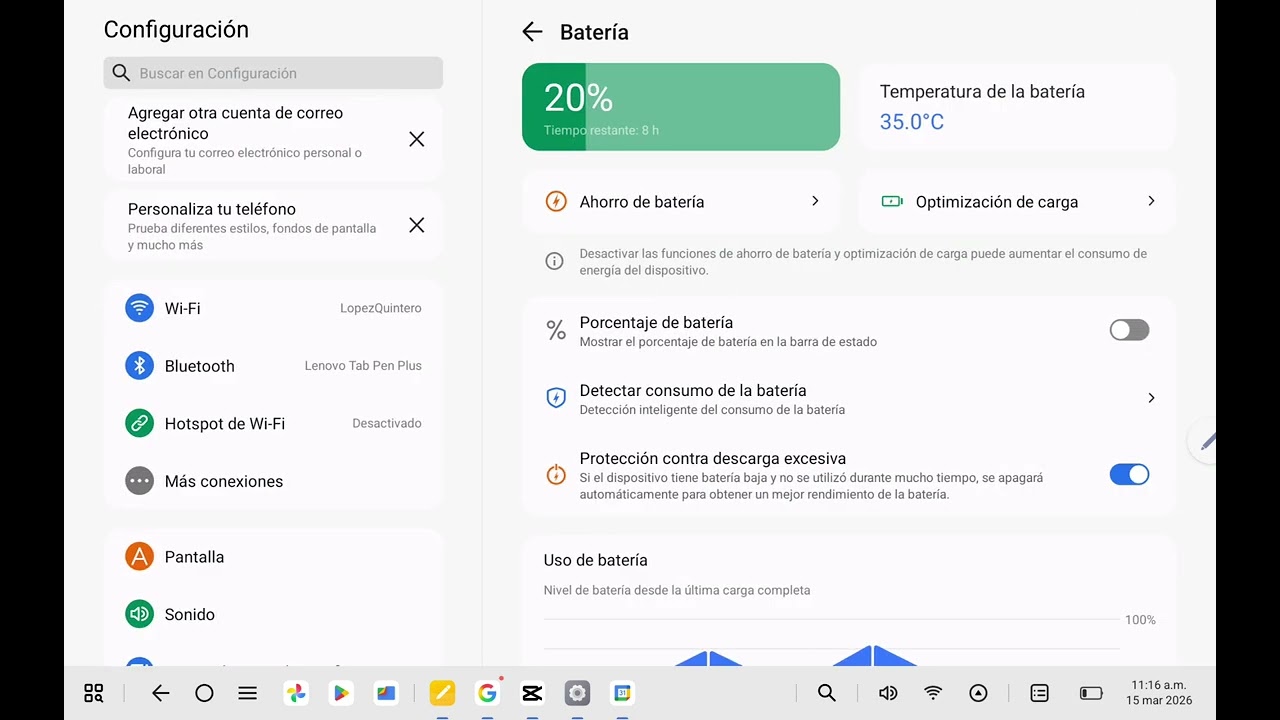
Task: Launch the Google app from the taskbar
Action: (x=487, y=693)
